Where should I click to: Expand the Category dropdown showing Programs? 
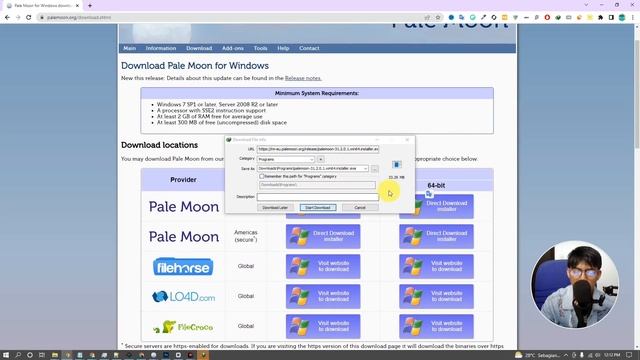[286, 159]
